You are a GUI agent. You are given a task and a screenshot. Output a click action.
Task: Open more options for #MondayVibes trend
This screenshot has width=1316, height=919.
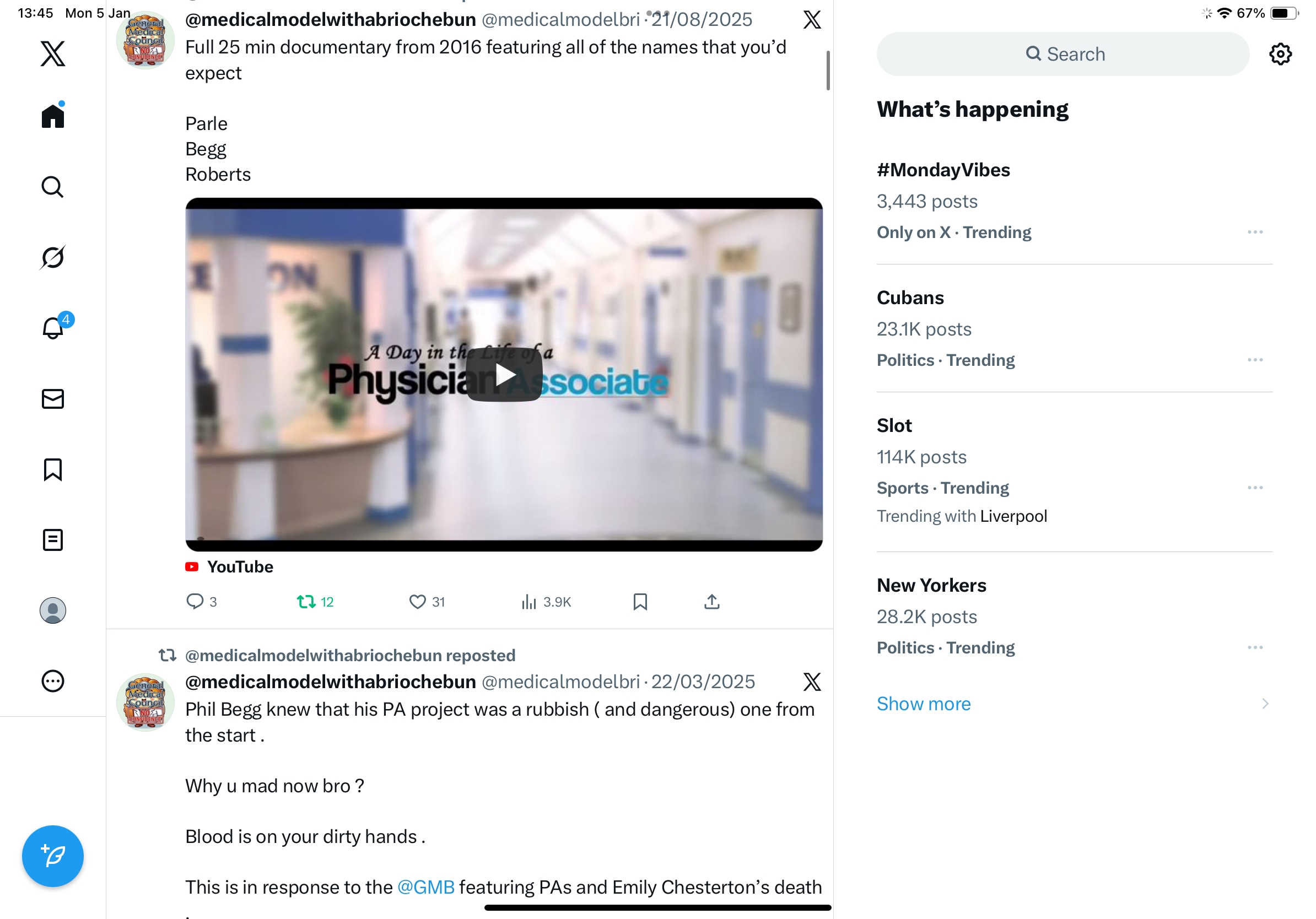click(x=1255, y=232)
